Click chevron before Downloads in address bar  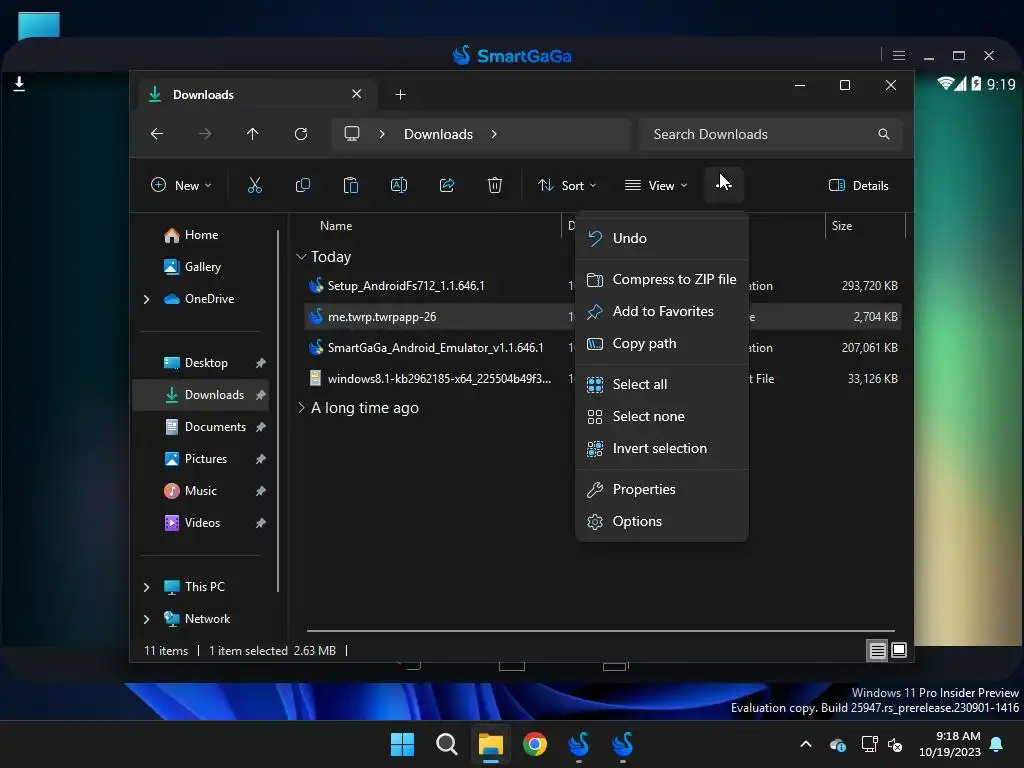point(382,134)
